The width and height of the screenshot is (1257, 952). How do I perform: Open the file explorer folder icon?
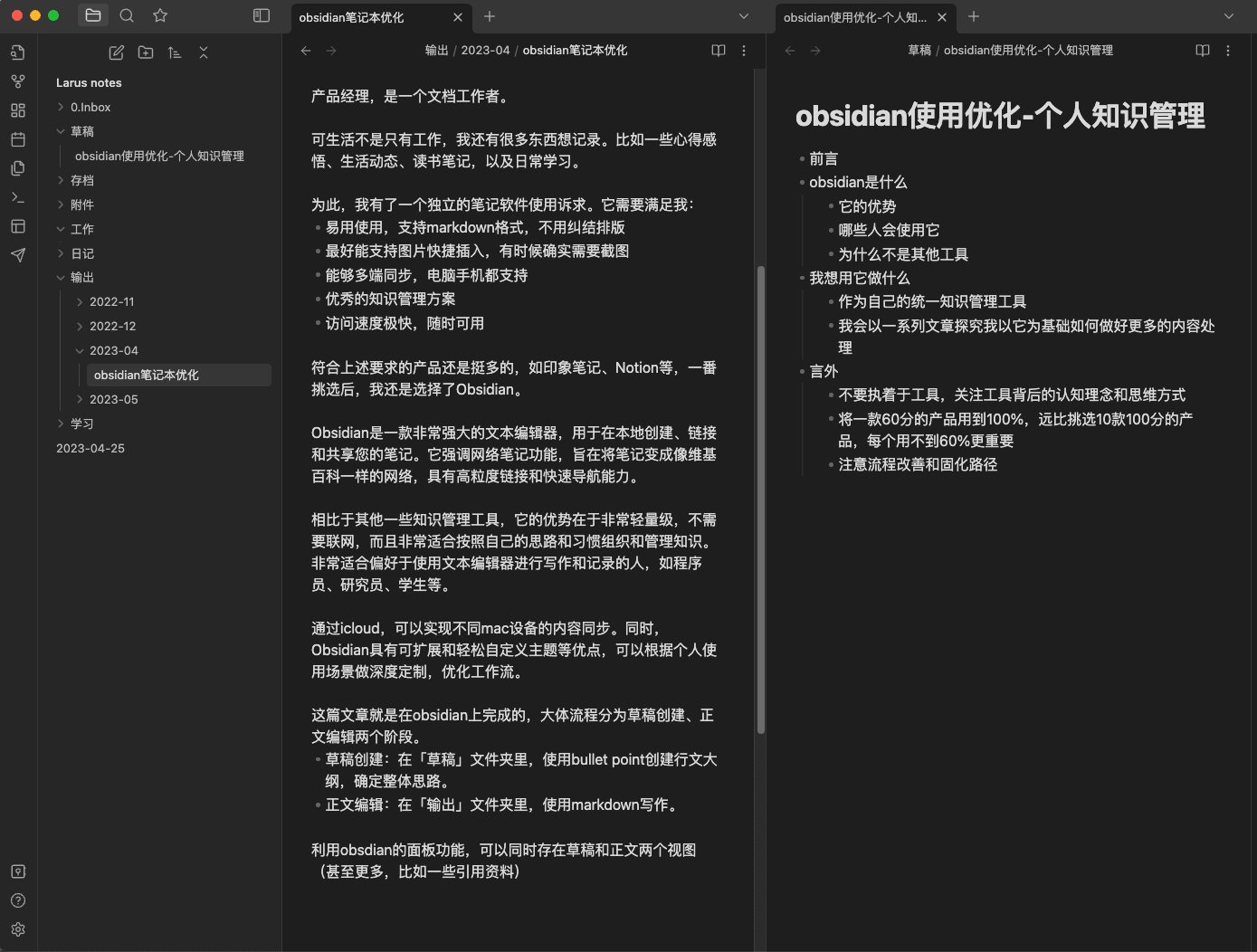pos(92,15)
